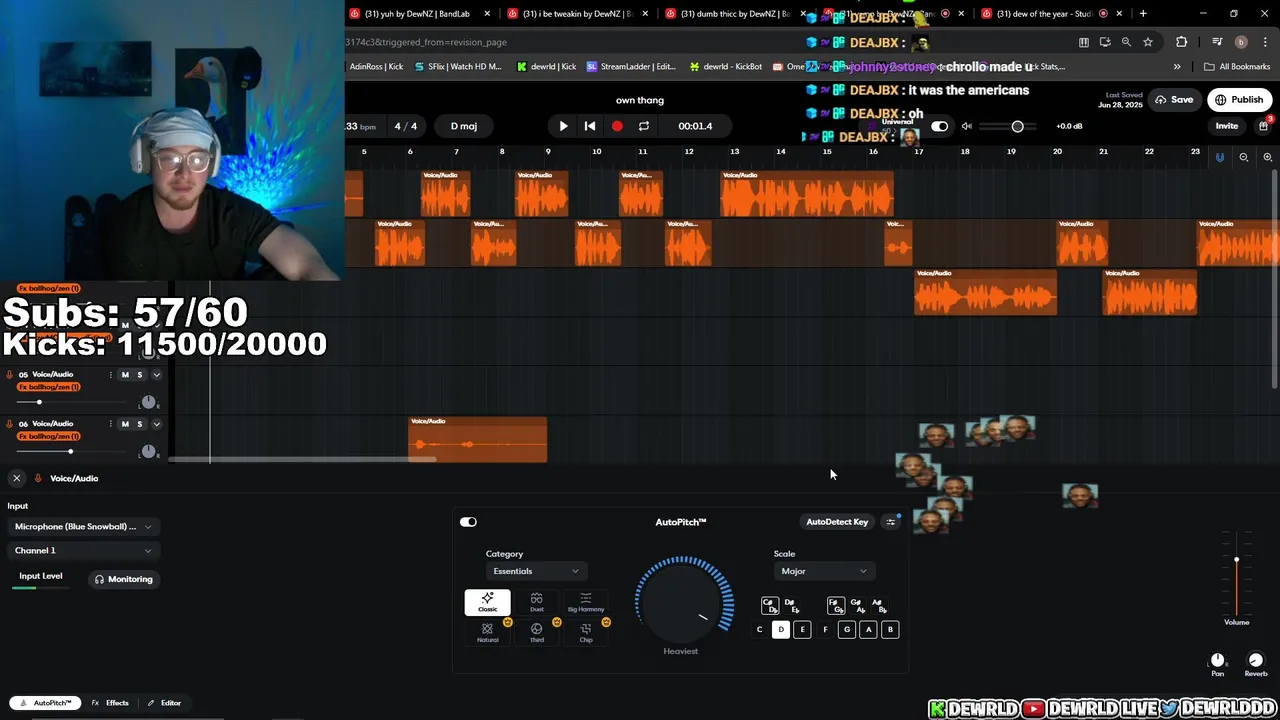Image resolution: width=1280 pixels, height=720 pixels.
Task: Toggle the D note key
Action: [781, 629]
